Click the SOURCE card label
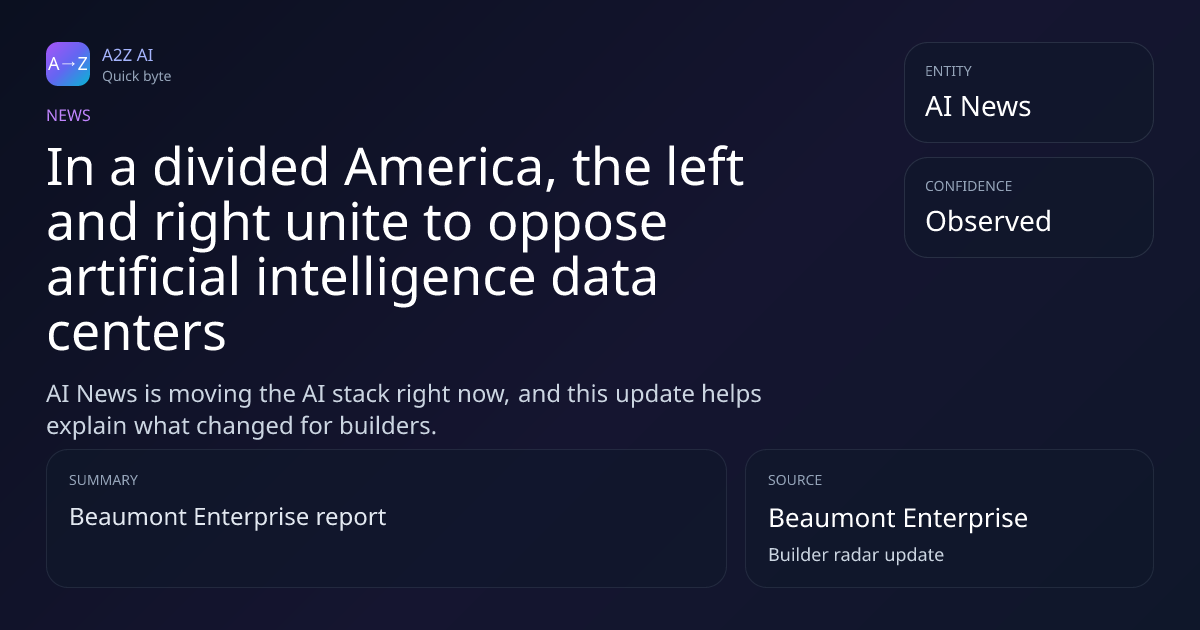The height and width of the screenshot is (630, 1200). (x=795, y=480)
